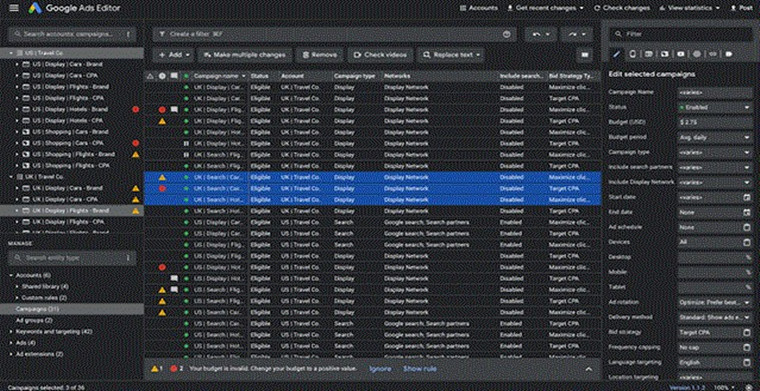The width and height of the screenshot is (760, 391).
Task: Expand Ads (4) entity type
Action: [x=11, y=343]
